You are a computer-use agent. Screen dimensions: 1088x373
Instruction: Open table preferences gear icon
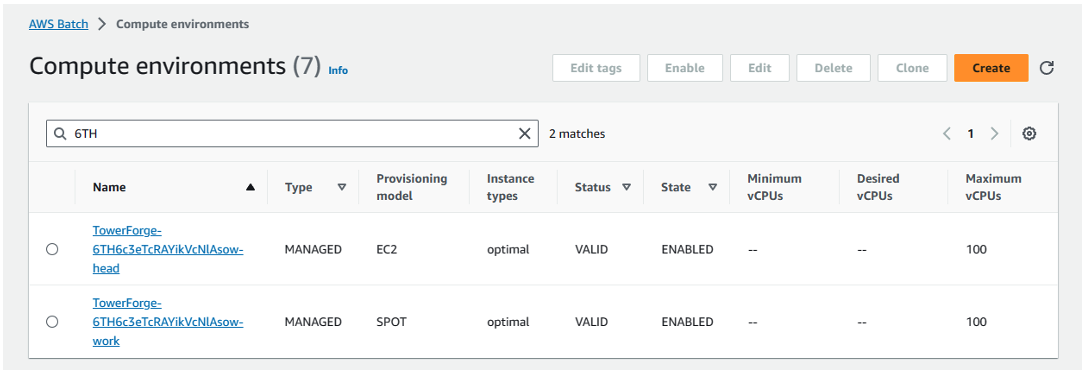click(1029, 134)
